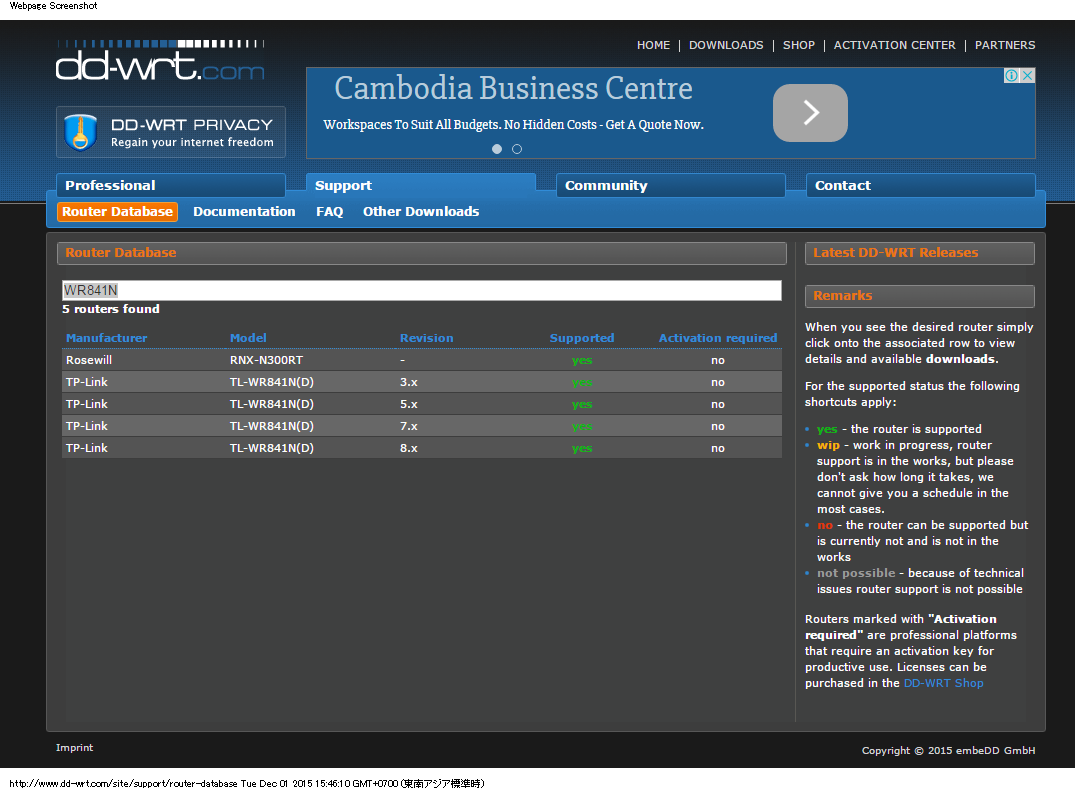Click the Router Database panel heading
This screenshot has width=1075, height=788.
422,253
